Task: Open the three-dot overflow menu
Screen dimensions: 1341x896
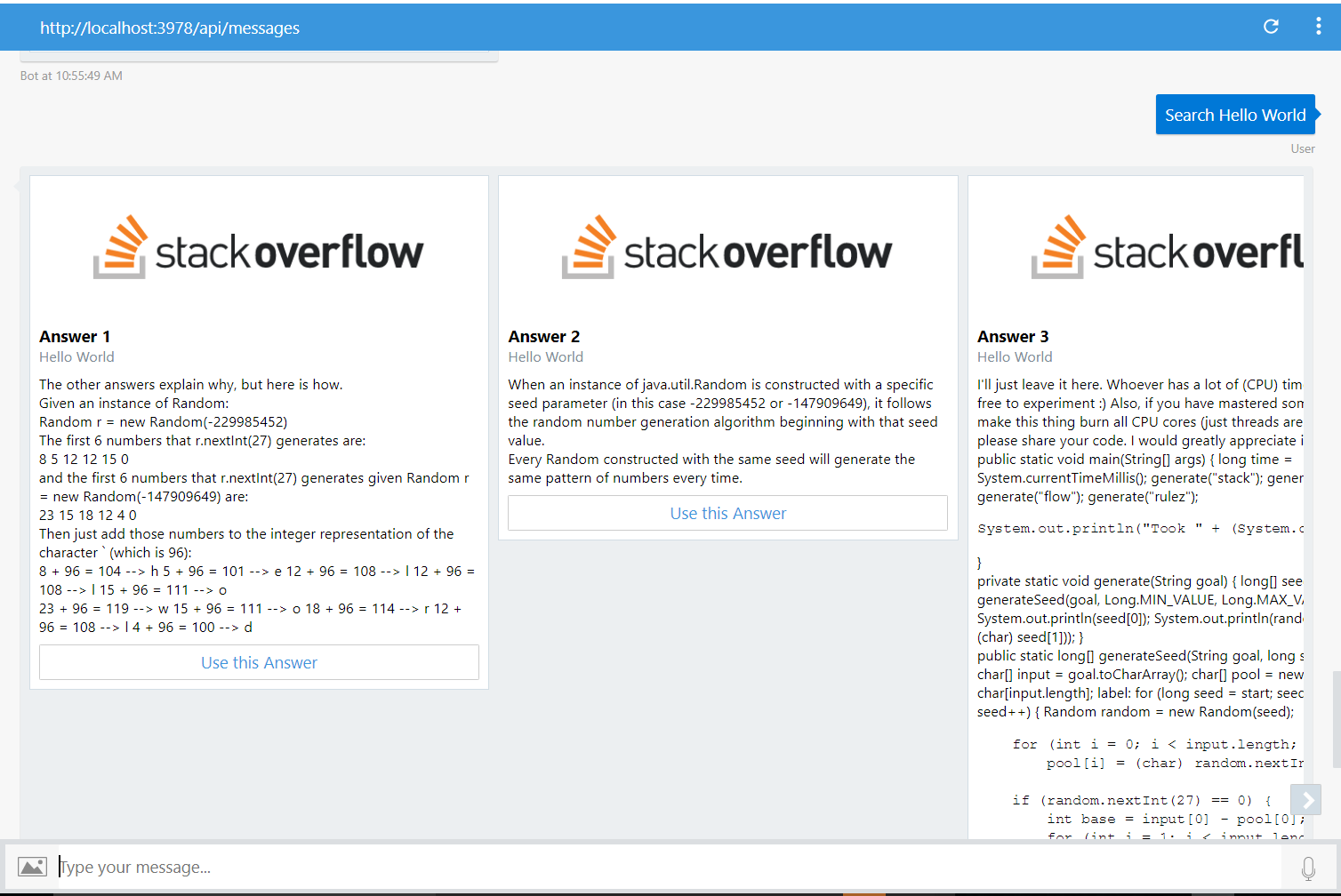Action: pyautogui.click(x=1319, y=27)
